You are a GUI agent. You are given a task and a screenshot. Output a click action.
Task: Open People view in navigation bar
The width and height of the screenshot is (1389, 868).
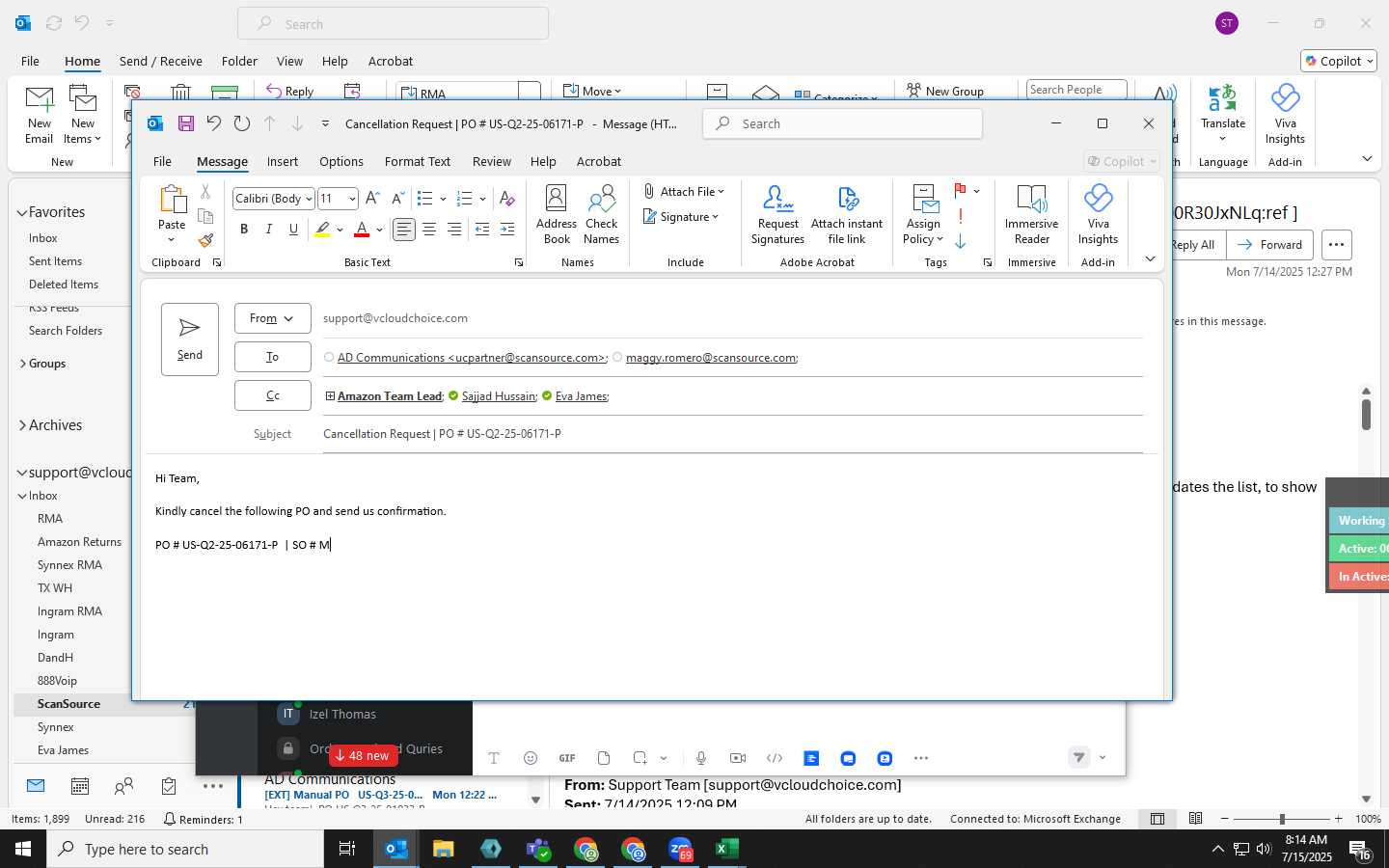123,786
